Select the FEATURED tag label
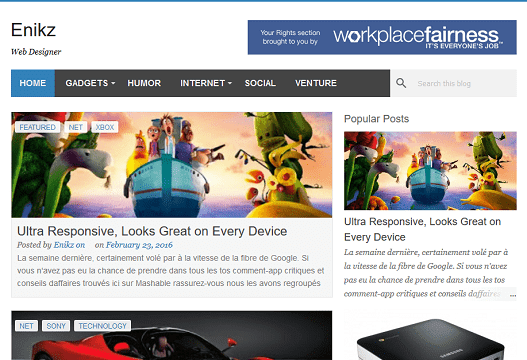Image resolution: width=527 pixels, height=360 pixels. point(37,127)
